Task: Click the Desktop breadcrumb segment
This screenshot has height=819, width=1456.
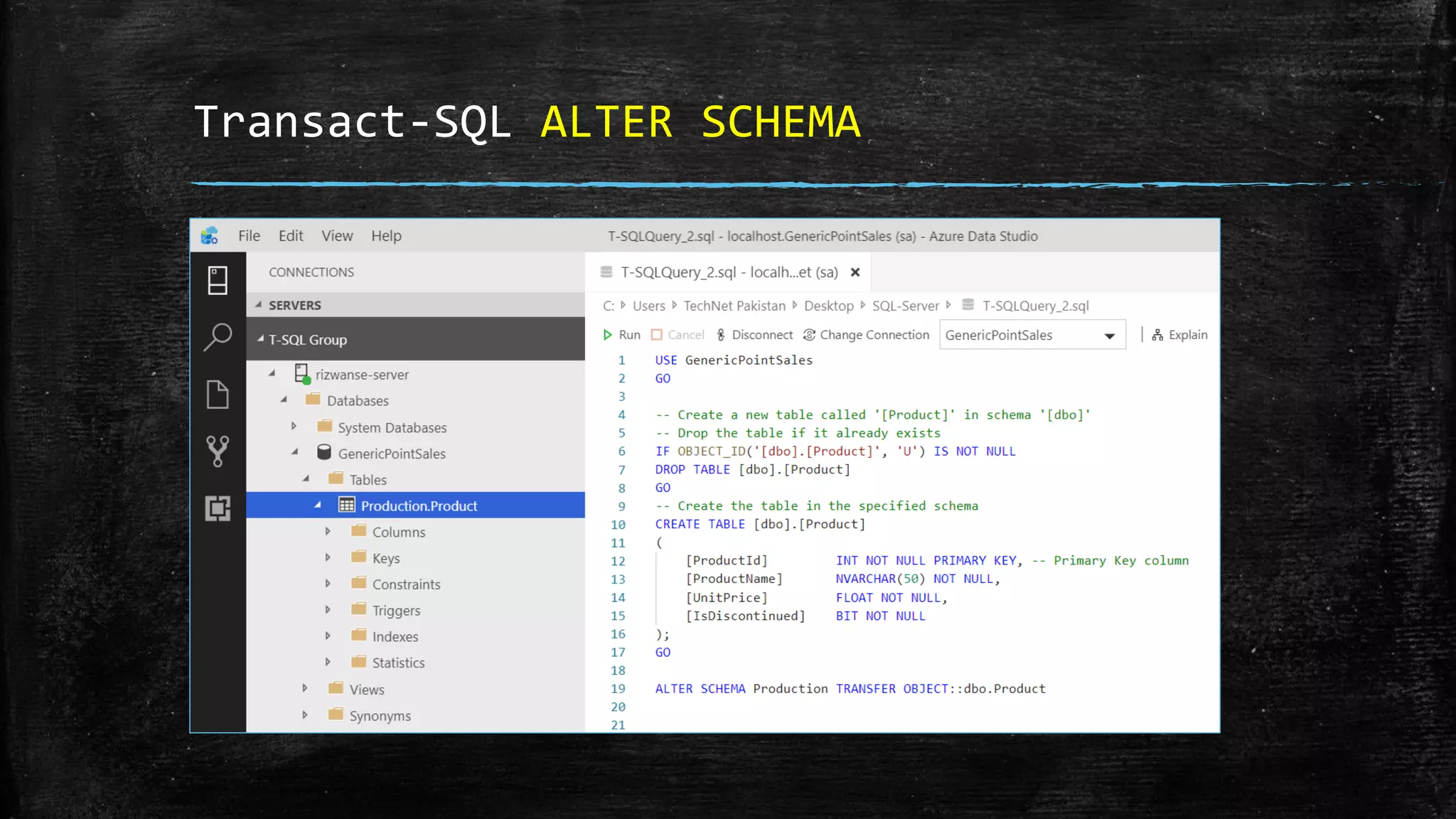Action: (x=829, y=306)
